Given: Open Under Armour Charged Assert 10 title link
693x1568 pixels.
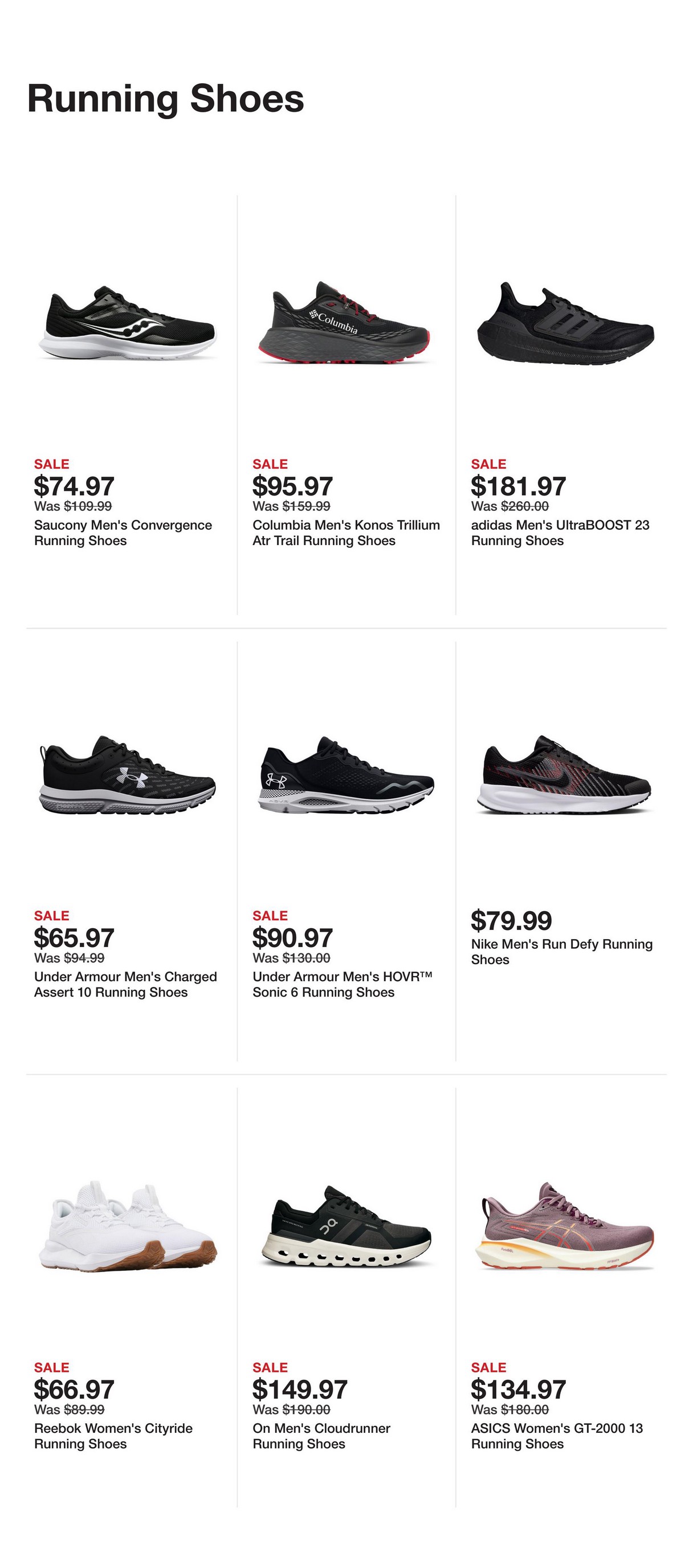Looking at the screenshot, I should 125,984.
